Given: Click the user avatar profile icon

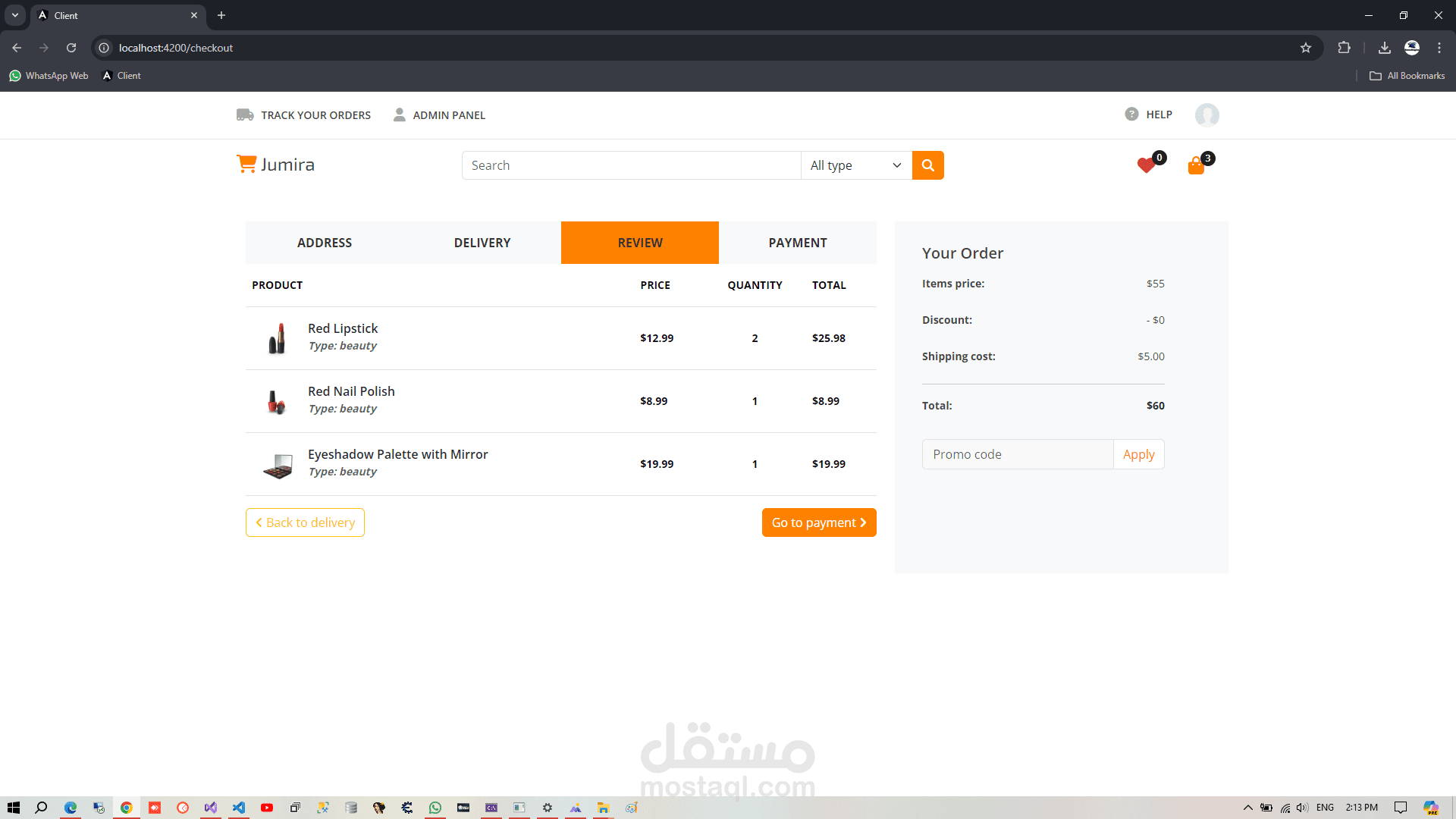Looking at the screenshot, I should (x=1207, y=115).
